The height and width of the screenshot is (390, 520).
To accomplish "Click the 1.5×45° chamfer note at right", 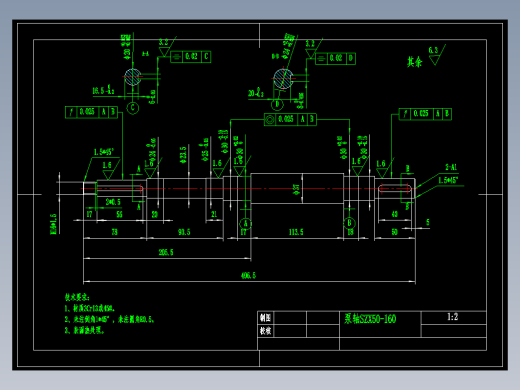I will [448, 180].
